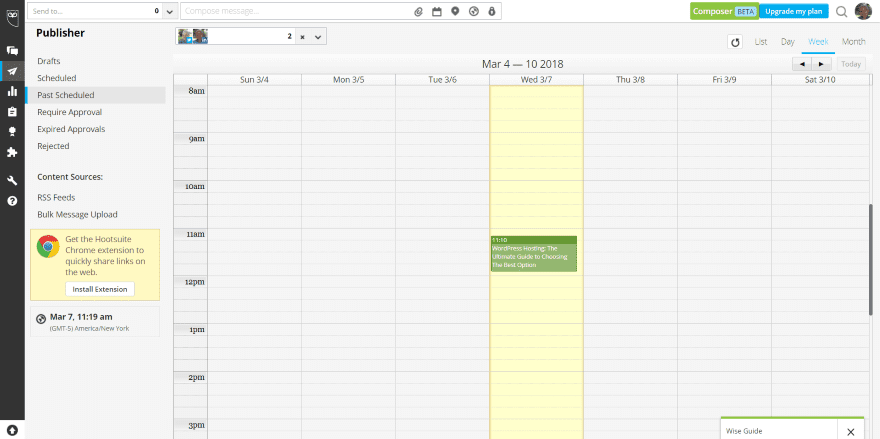Image resolution: width=880 pixels, height=439 pixels.
Task: Clear selected profiles with the x button
Action: tap(302, 36)
